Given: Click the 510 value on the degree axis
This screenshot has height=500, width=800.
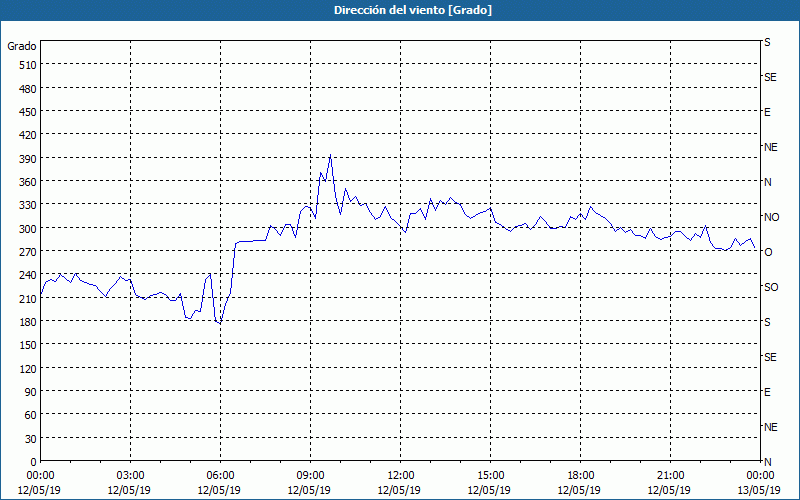Looking at the screenshot, I should tap(28, 65).
